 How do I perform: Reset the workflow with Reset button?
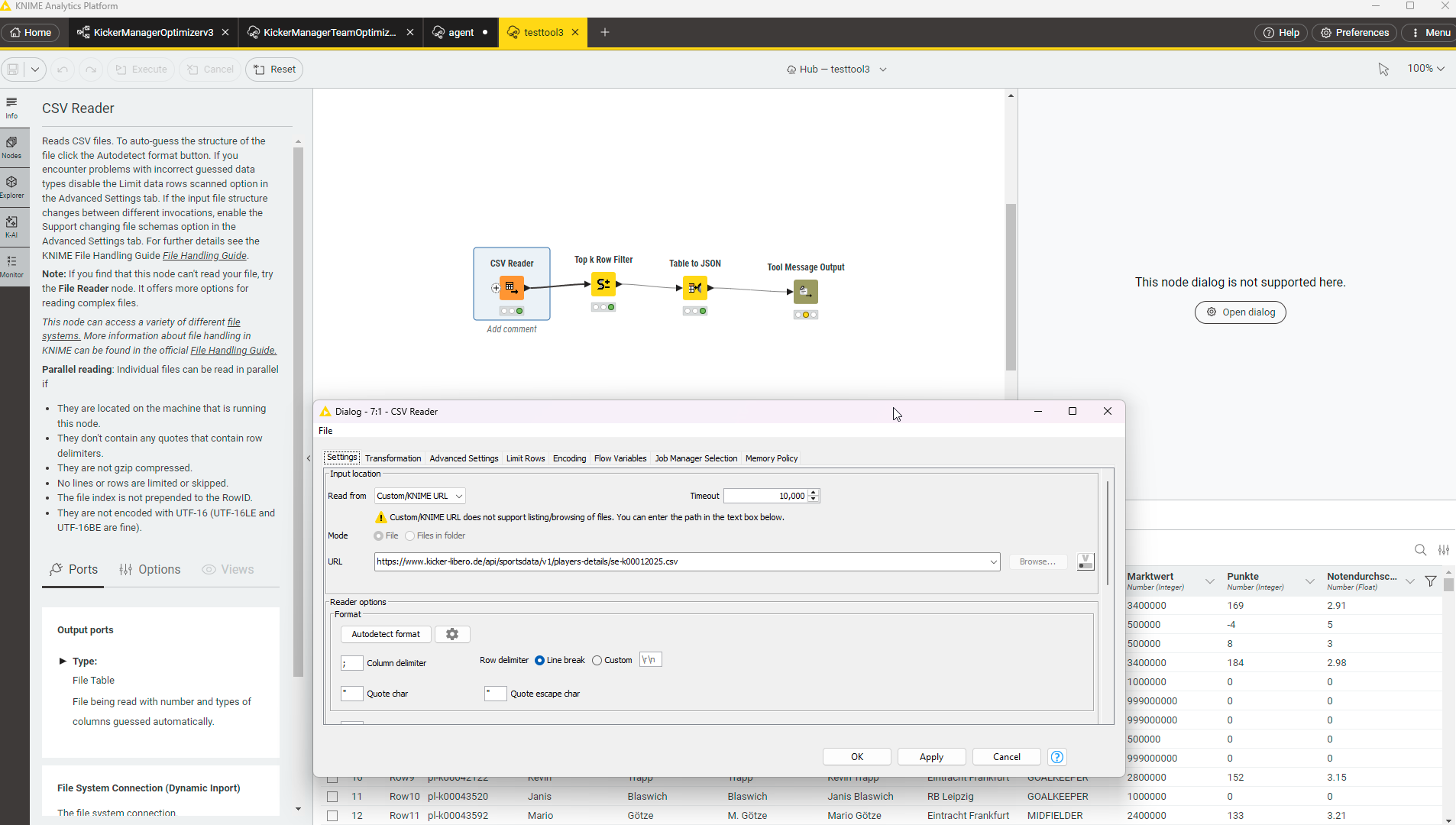point(274,70)
